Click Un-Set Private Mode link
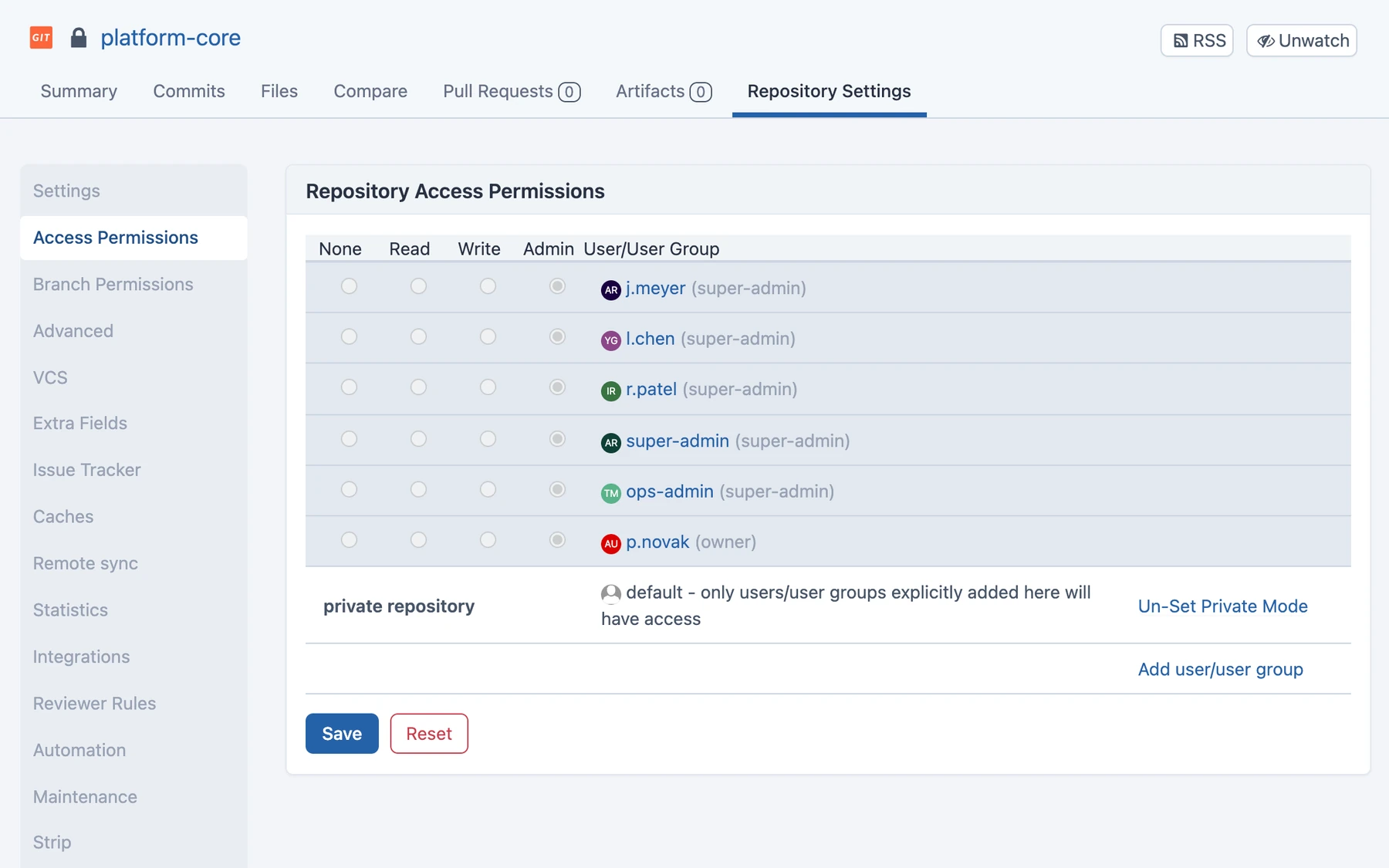 pos(1222,606)
